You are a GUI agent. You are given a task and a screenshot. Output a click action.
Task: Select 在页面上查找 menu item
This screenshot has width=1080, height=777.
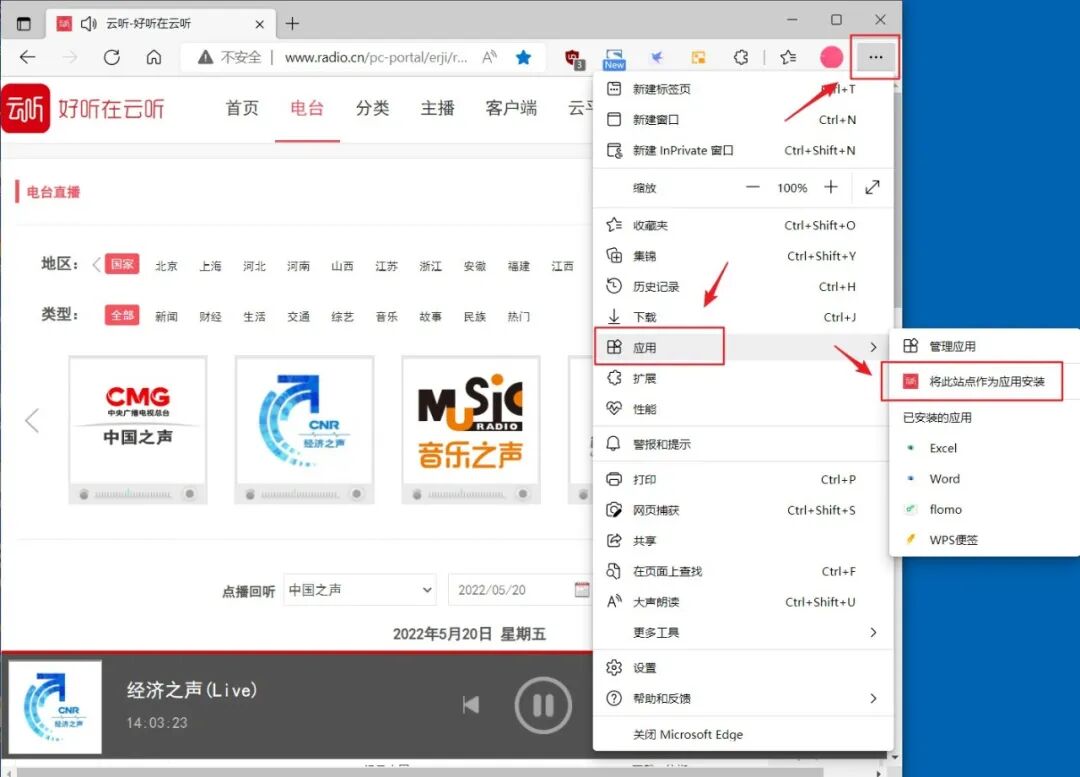(742, 571)
